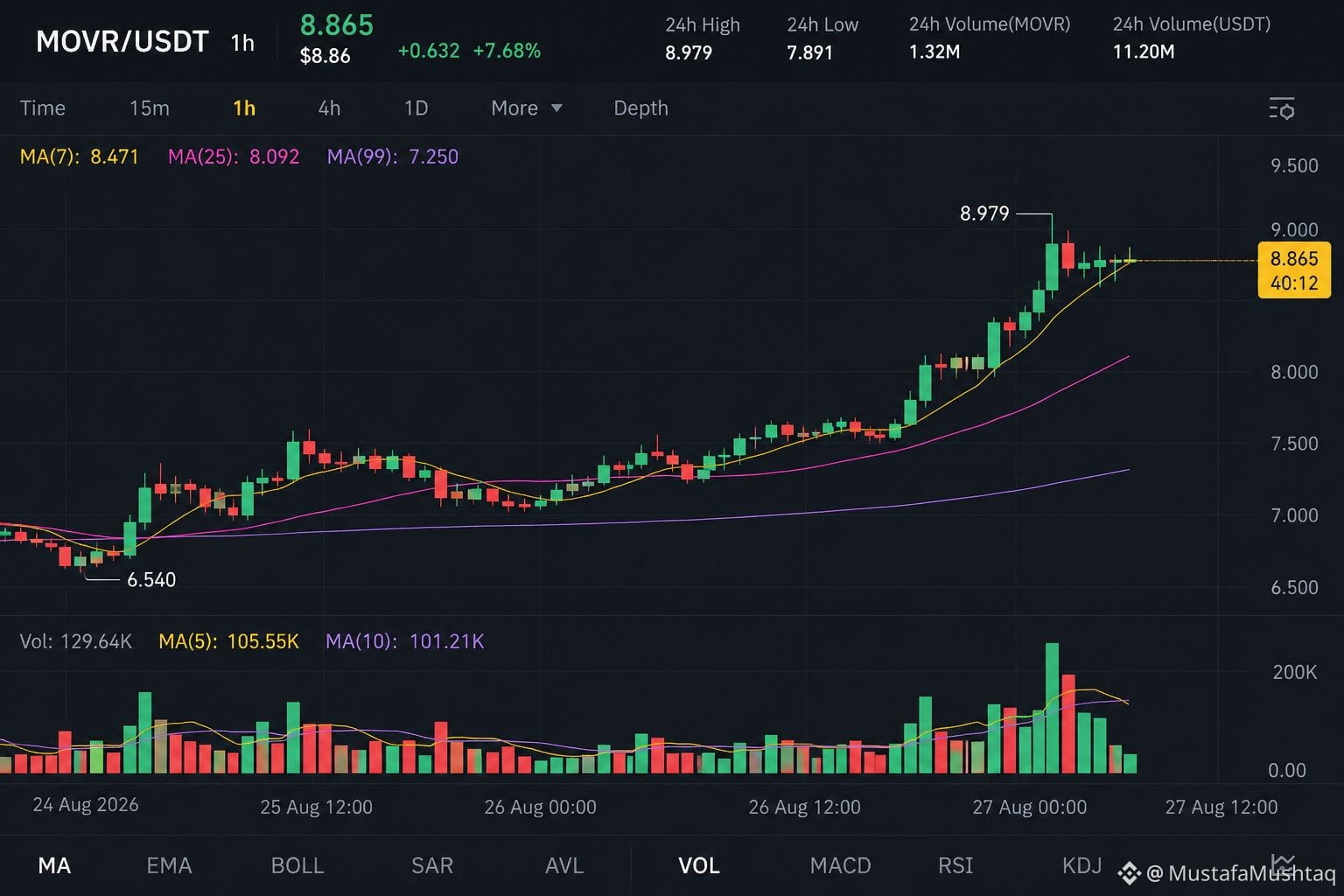Click the +0.632 price change value
Screen dimensions: 1344x896
coord(429,51)
